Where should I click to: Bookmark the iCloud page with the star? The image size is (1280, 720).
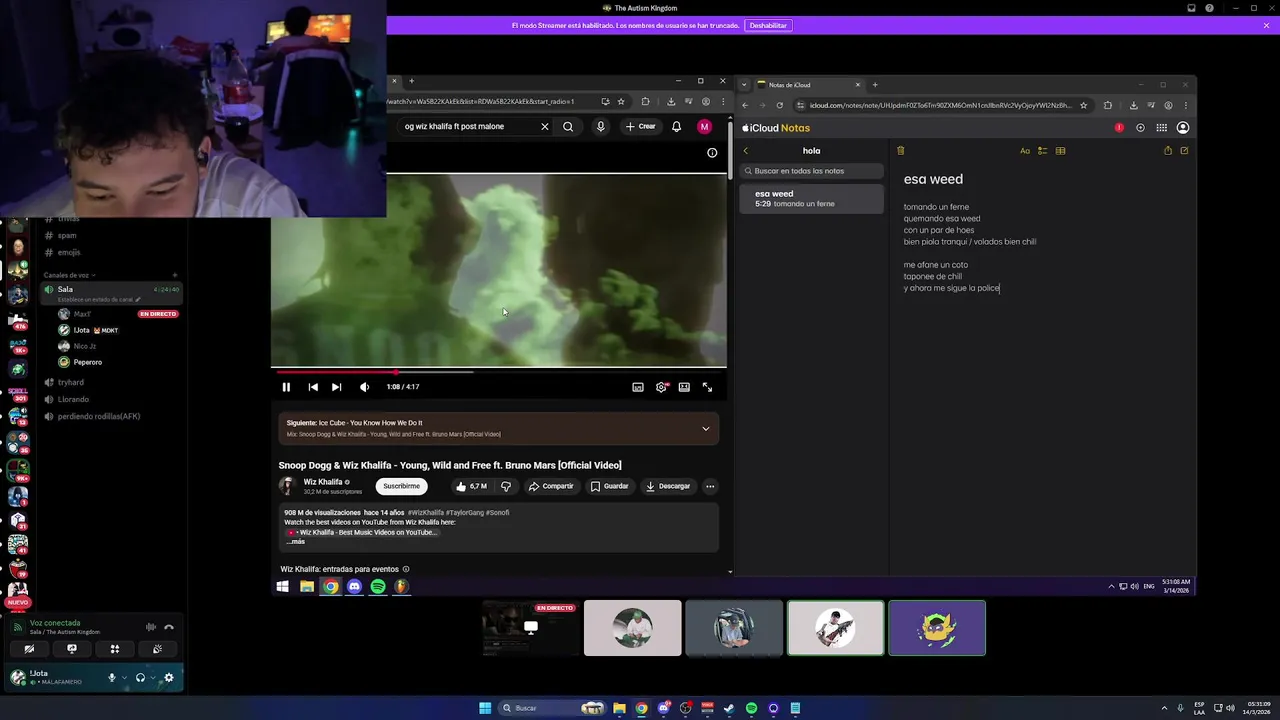[x=1083, y=105]
